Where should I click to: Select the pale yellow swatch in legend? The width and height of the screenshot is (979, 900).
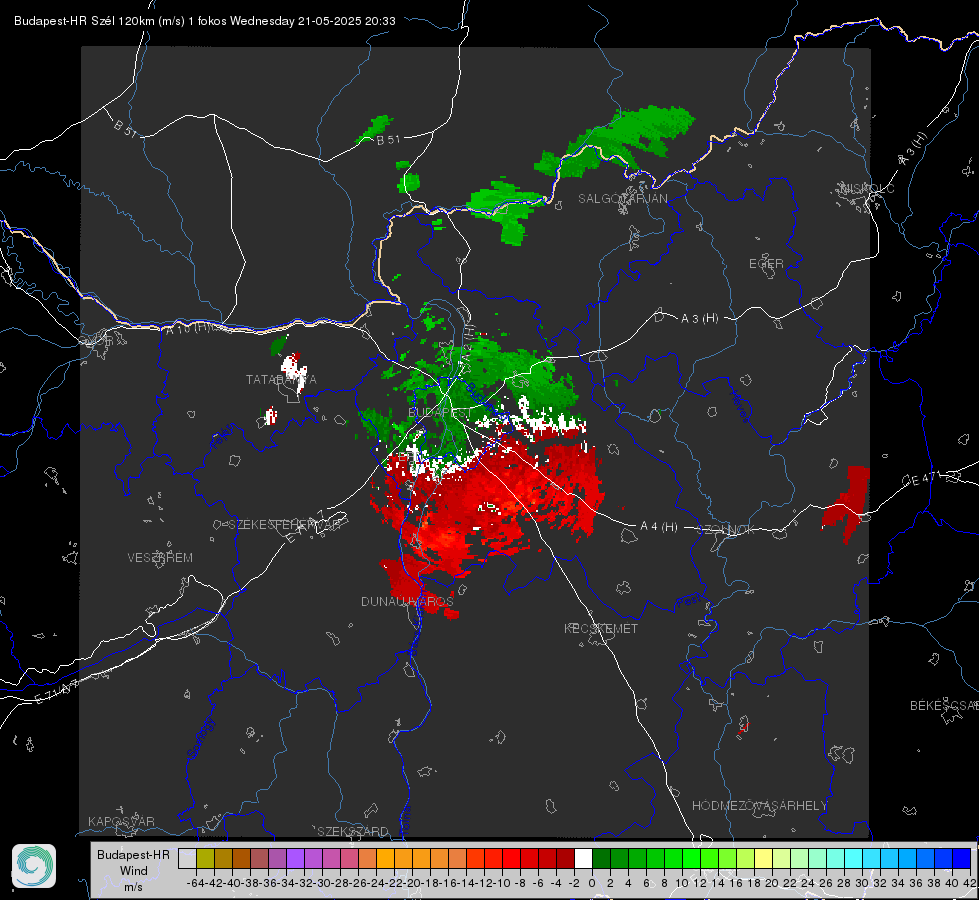[764, 858]
